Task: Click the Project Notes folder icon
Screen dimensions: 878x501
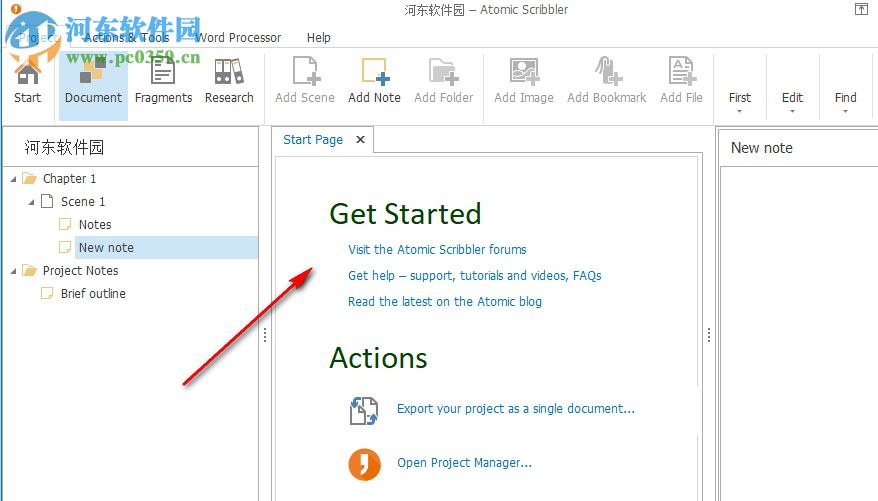Action: pyautogui.click(x=29, y=270)
